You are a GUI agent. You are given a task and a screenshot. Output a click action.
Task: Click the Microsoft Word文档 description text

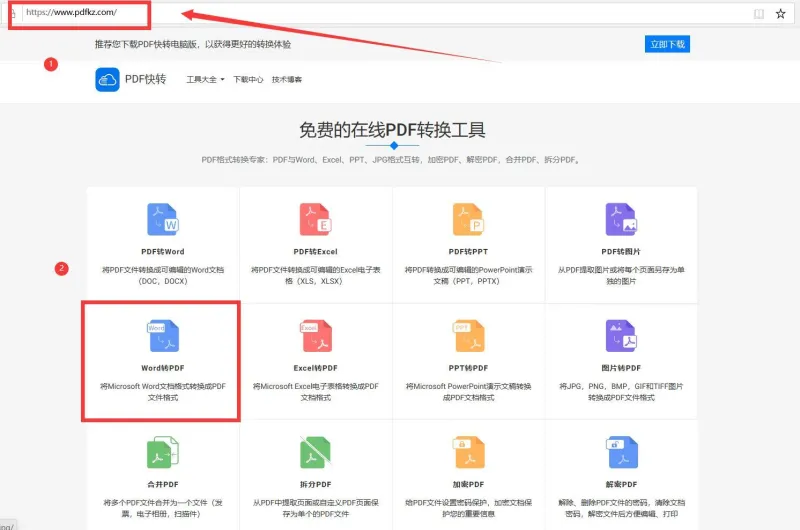tap(163, 392)
